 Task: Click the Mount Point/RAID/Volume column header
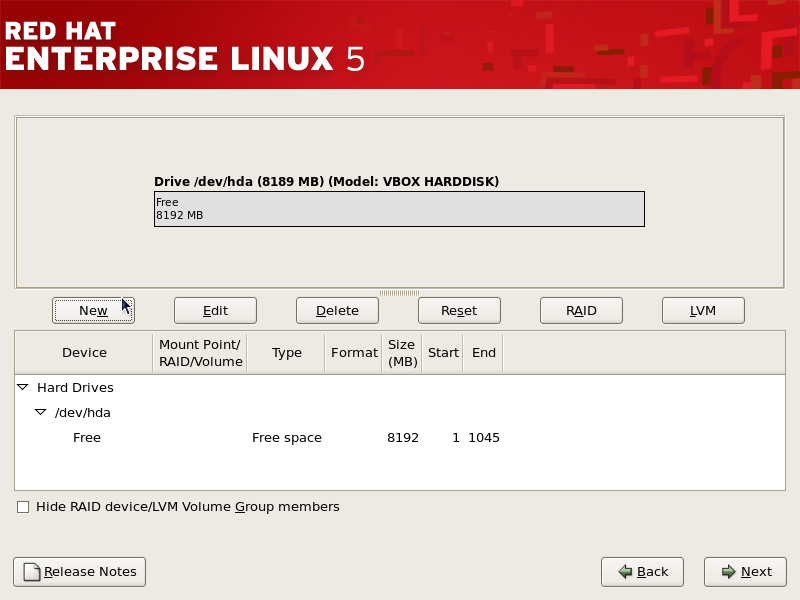click(200, 353)
